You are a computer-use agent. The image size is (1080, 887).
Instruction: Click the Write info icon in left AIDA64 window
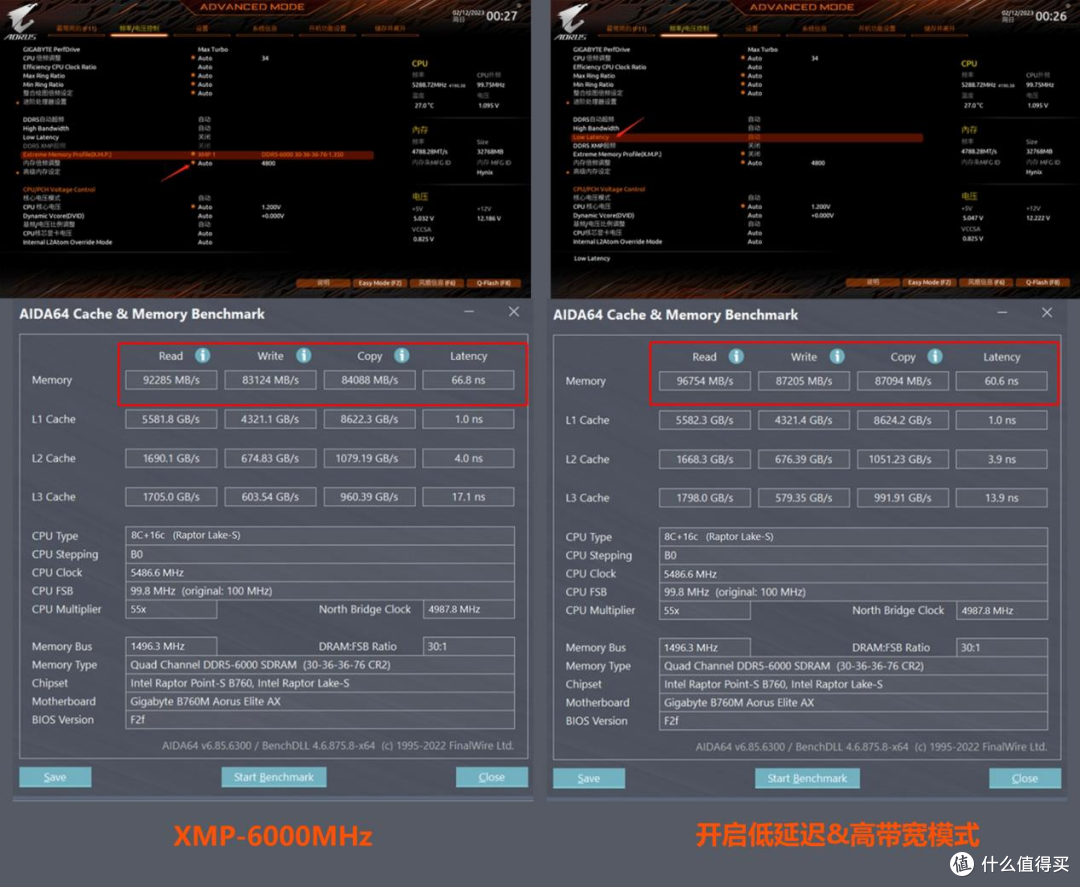point(304,355)
